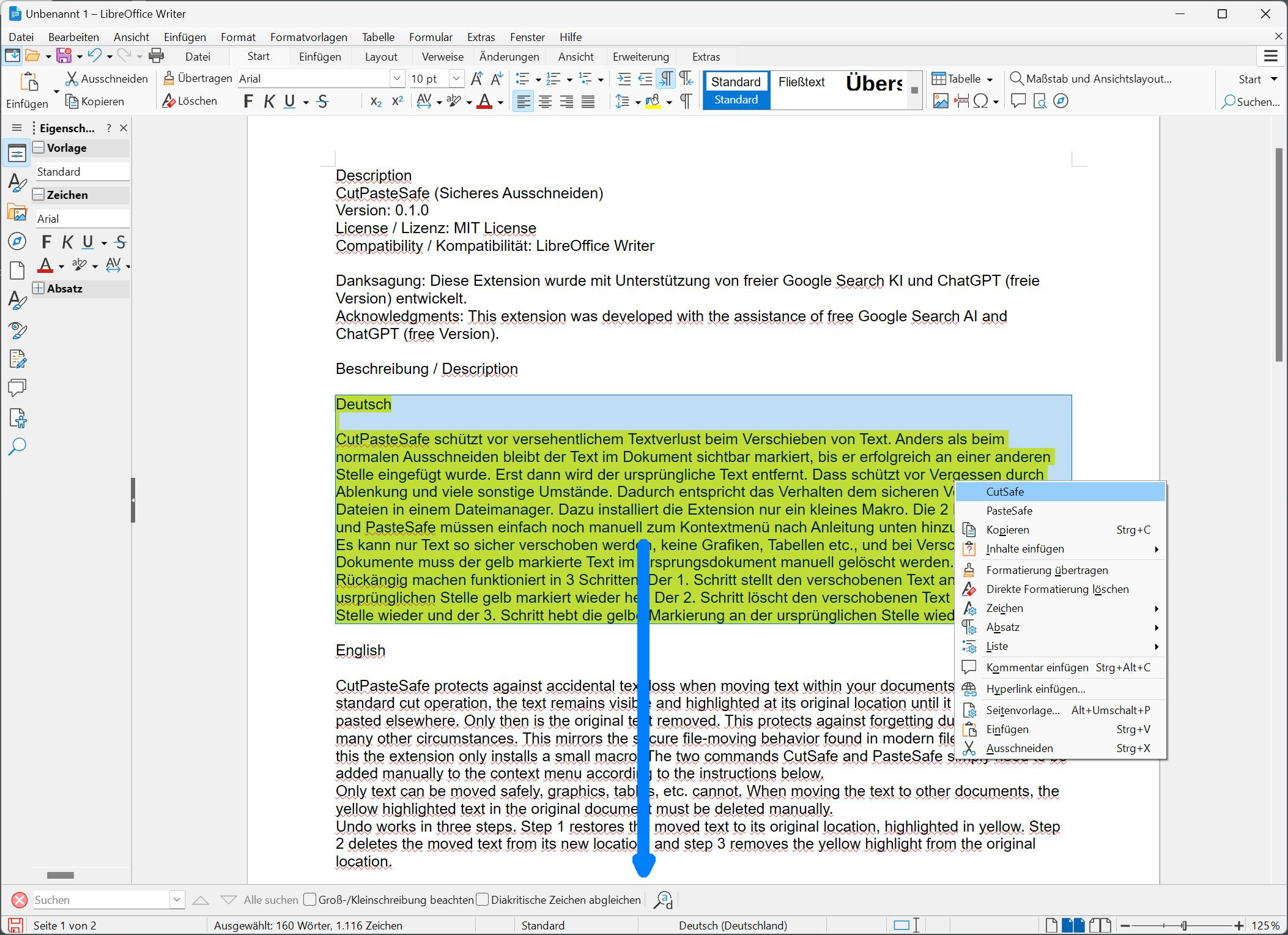Click Suchen... button in ribbon
This screenshot has height=935, width=1288.
(1250, 102)
